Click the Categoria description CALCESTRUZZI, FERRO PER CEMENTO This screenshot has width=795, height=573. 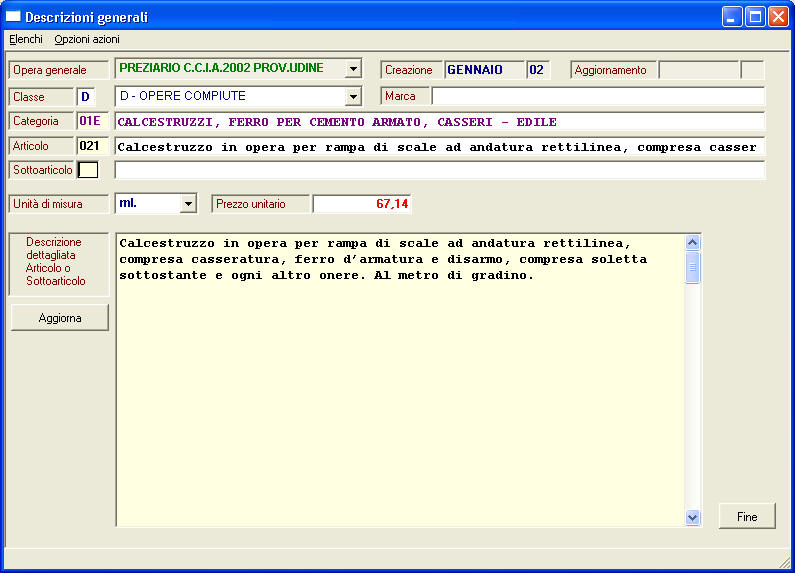point(440,122)
